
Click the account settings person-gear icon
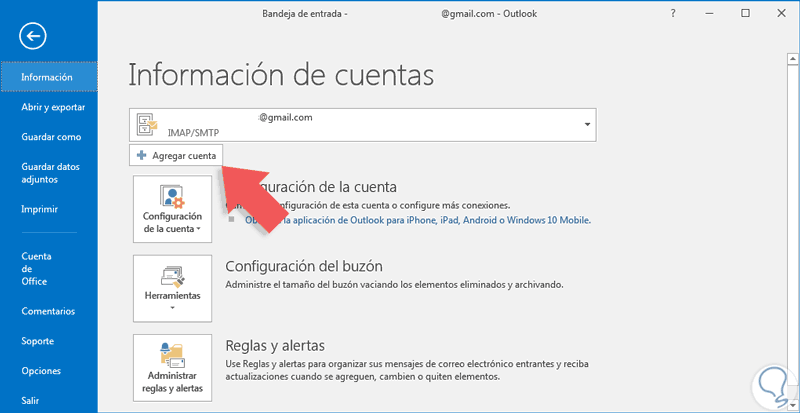pyautogui.click(x=172, y=197)
